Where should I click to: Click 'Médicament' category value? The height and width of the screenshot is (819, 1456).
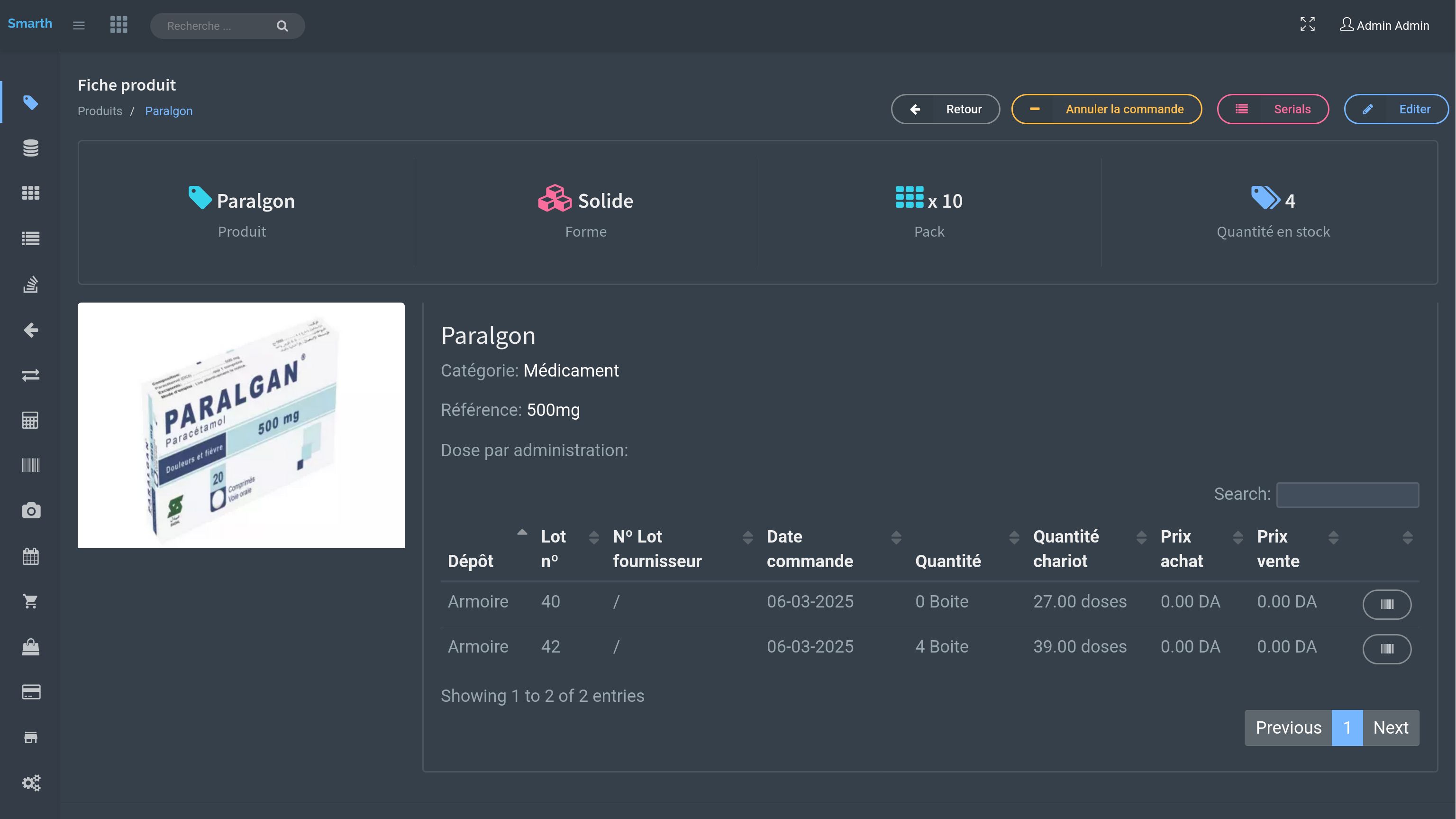(x=571, y=370)
